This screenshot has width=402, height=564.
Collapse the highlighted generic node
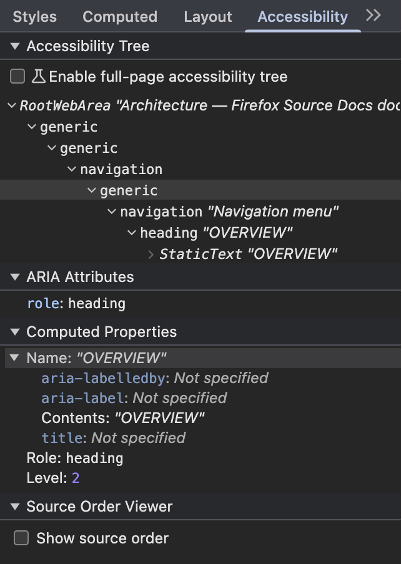pyautogui.click(x=92, y=190)
